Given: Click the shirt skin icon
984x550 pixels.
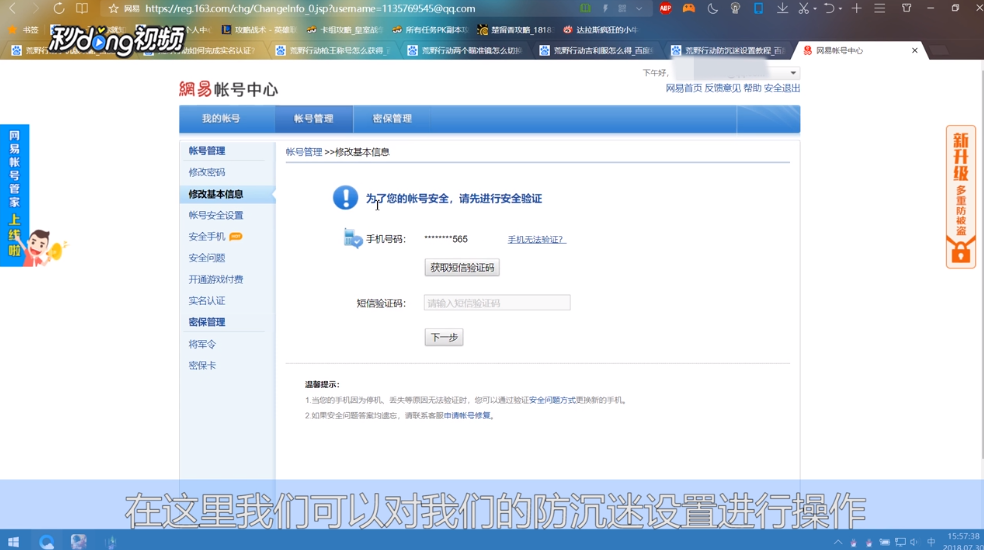Looking at the screenshot, I should point(907,8).
